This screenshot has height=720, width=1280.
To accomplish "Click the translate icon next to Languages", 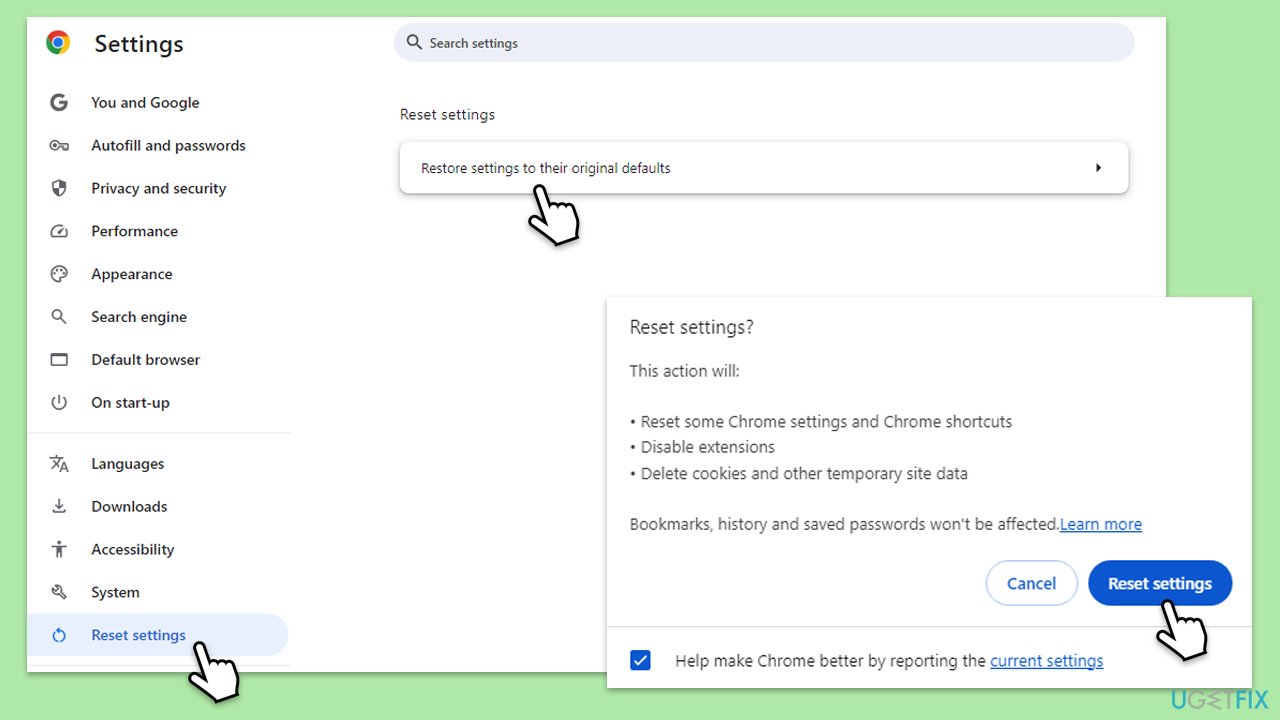I will tap(59, 463).
